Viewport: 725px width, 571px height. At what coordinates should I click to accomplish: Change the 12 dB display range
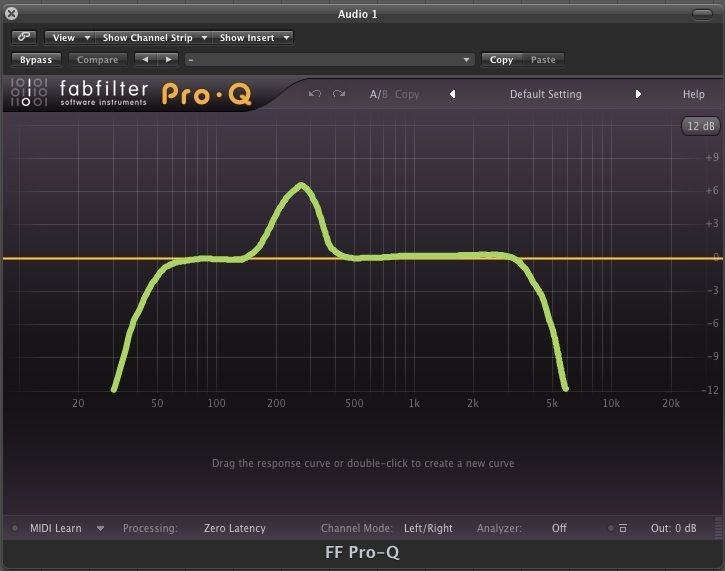[700, 126]
